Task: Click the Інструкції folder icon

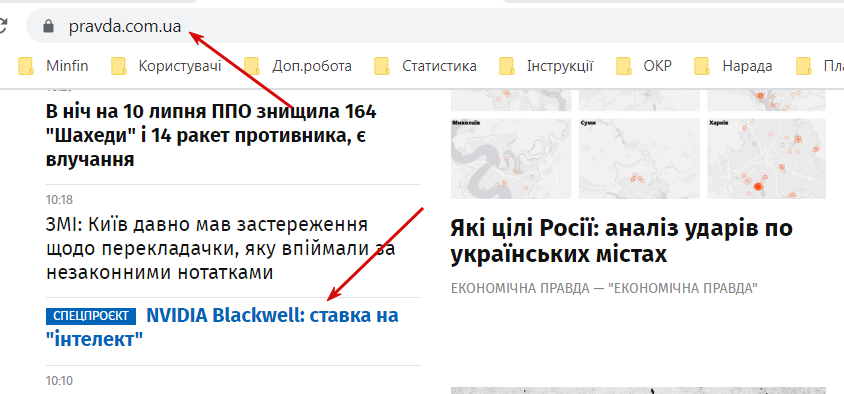Action: (x=508, y=66)
